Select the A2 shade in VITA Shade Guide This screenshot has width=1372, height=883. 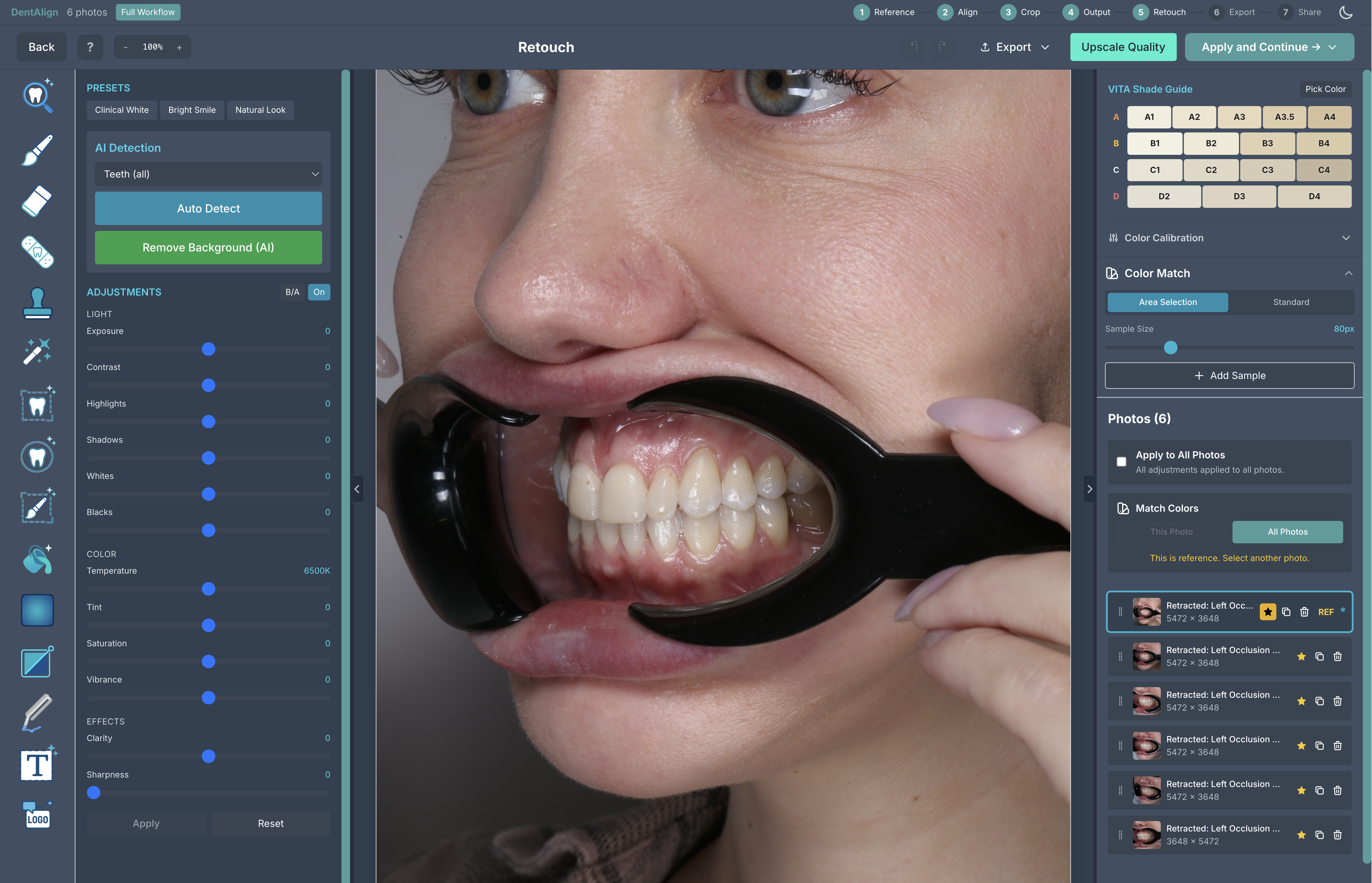point(1194,117)
